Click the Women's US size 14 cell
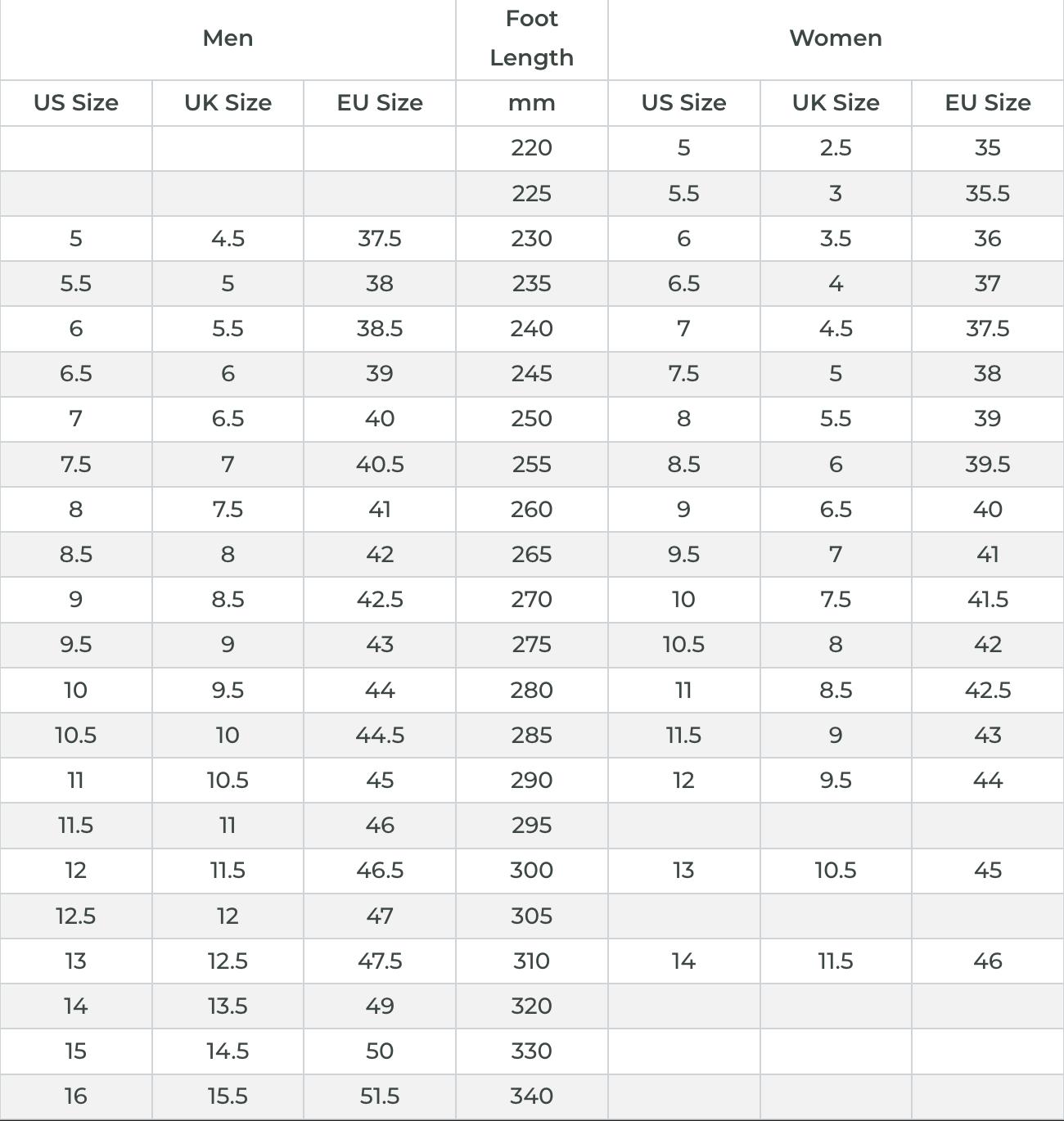The width and height of the screenshot is (1064, 1121). (x=683, y=961)
